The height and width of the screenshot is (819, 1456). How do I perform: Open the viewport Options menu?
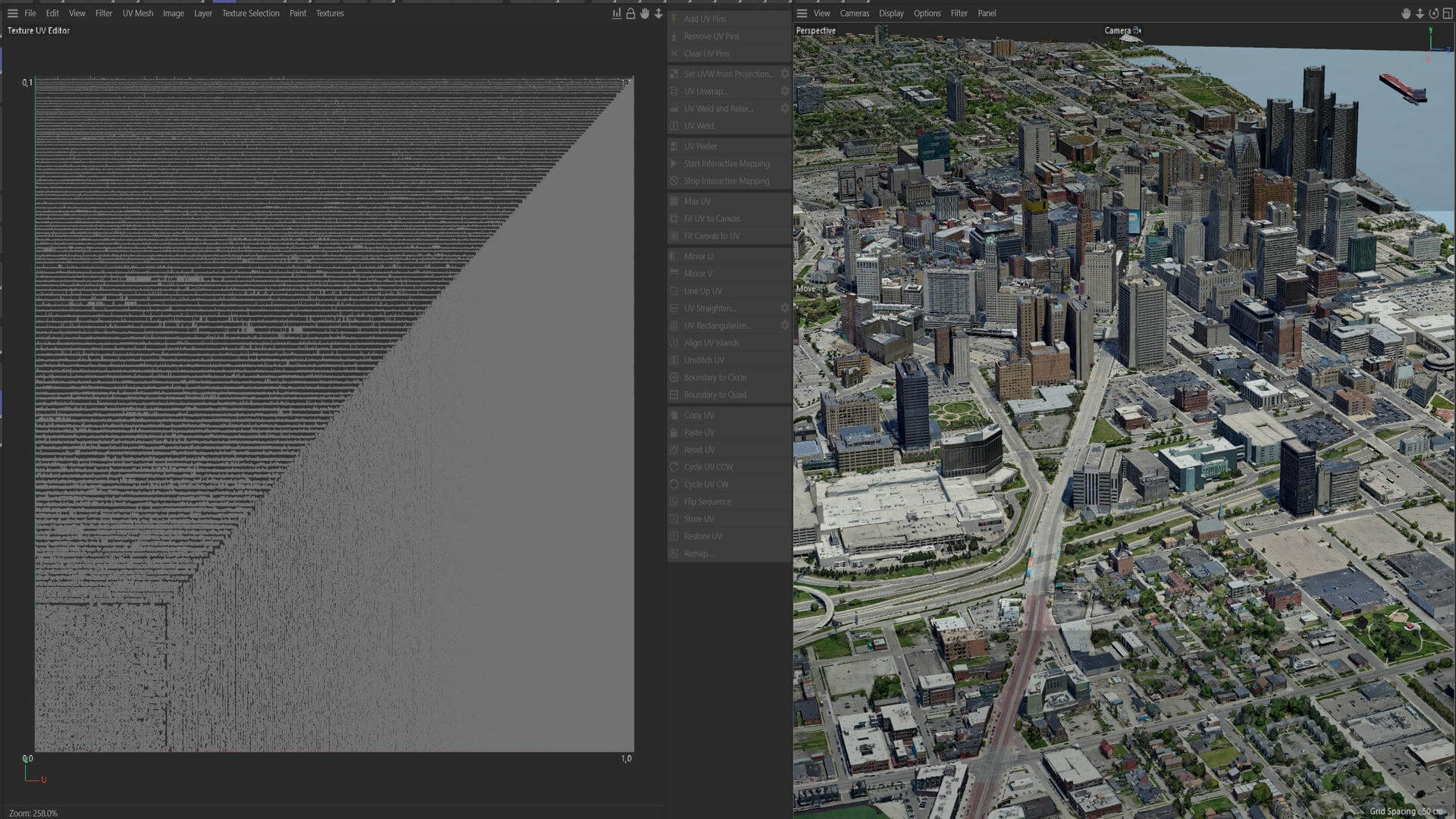(x=927, y=14)
